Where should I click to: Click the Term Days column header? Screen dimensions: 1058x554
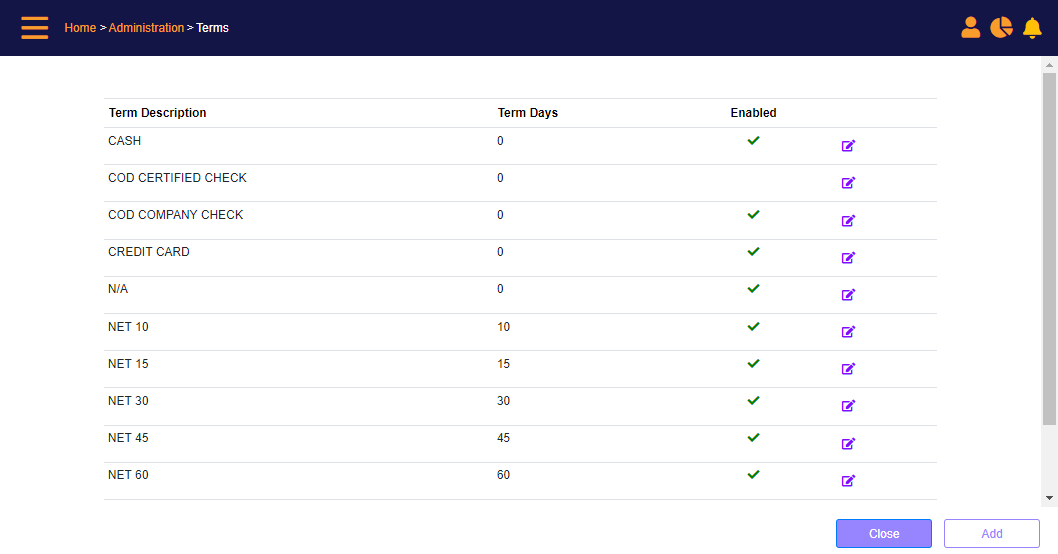pyautogui.click(x=528, y=113)
